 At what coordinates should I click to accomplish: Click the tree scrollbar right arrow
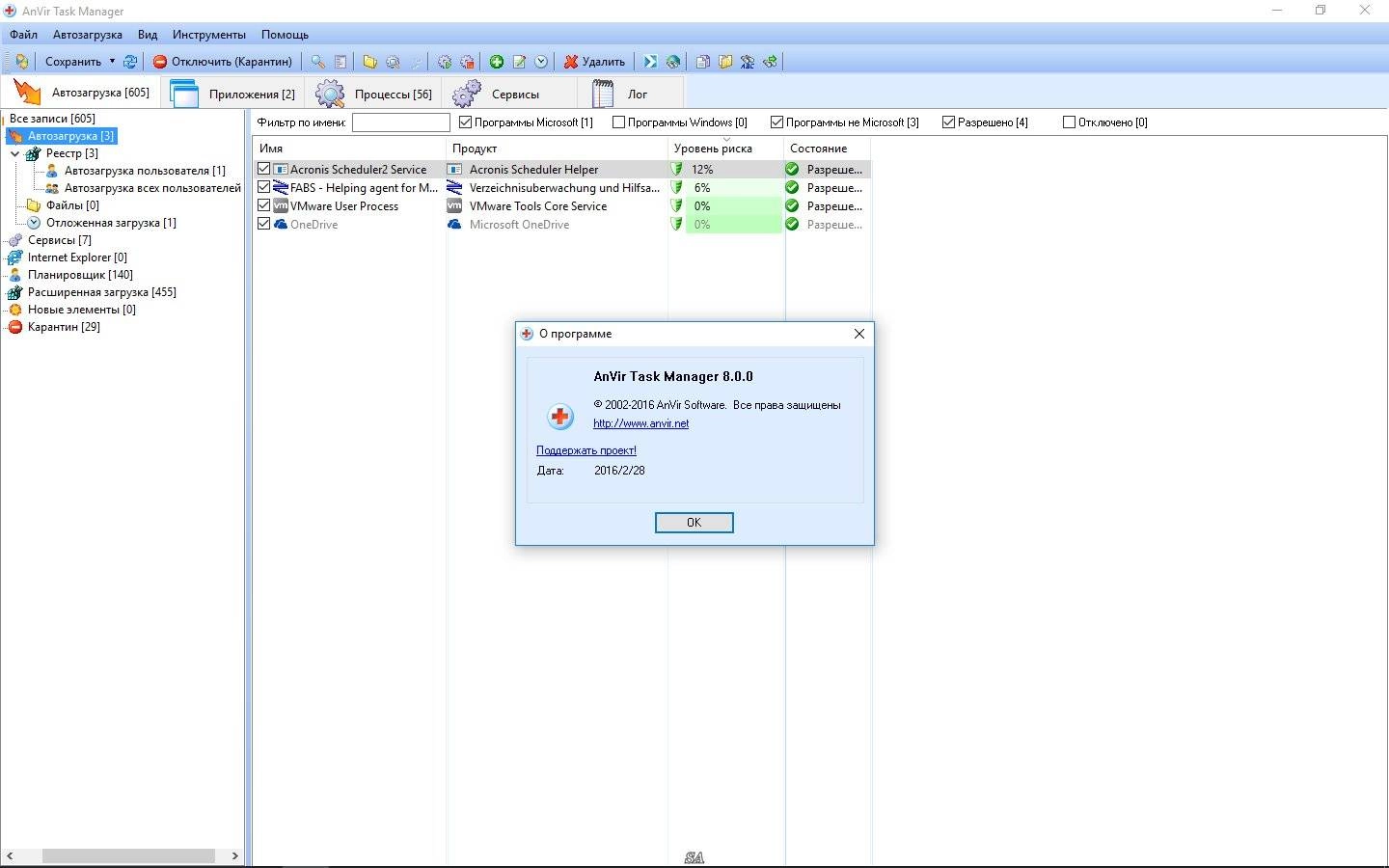click(x=234, y=855)
